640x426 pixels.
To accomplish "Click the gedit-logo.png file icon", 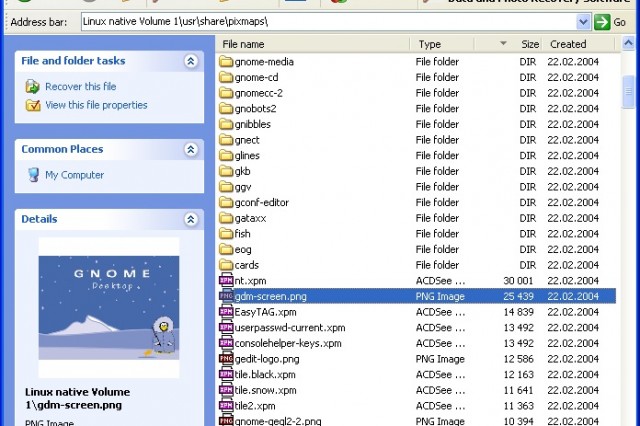I will click(x=226, y=359).
